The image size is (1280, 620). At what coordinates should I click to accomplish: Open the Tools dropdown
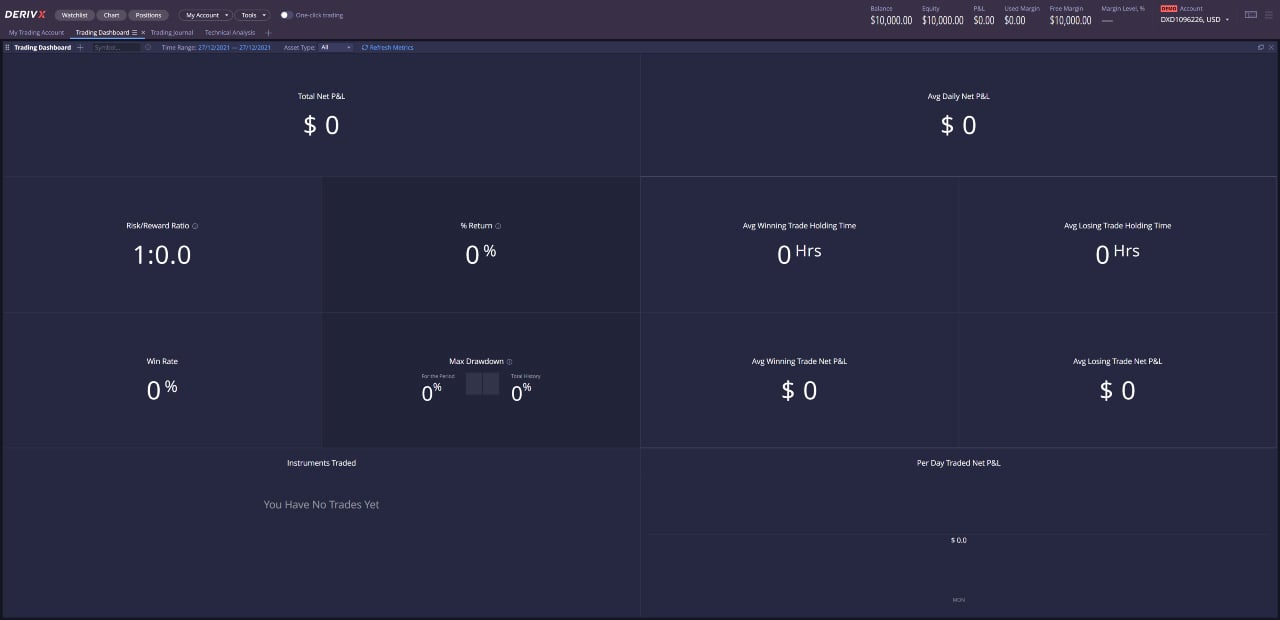click(x=252, y=15)
